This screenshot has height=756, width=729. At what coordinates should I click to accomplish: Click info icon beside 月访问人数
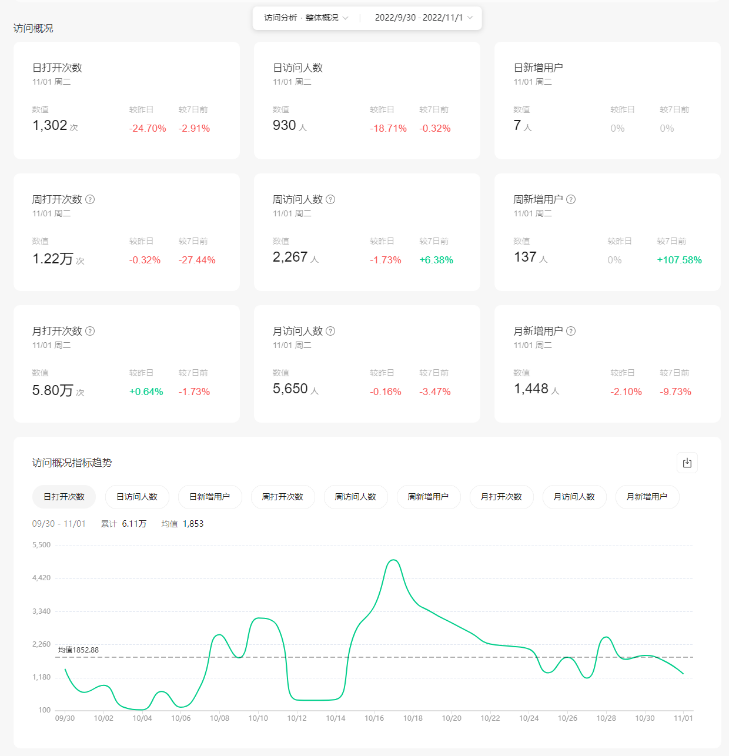331,331
